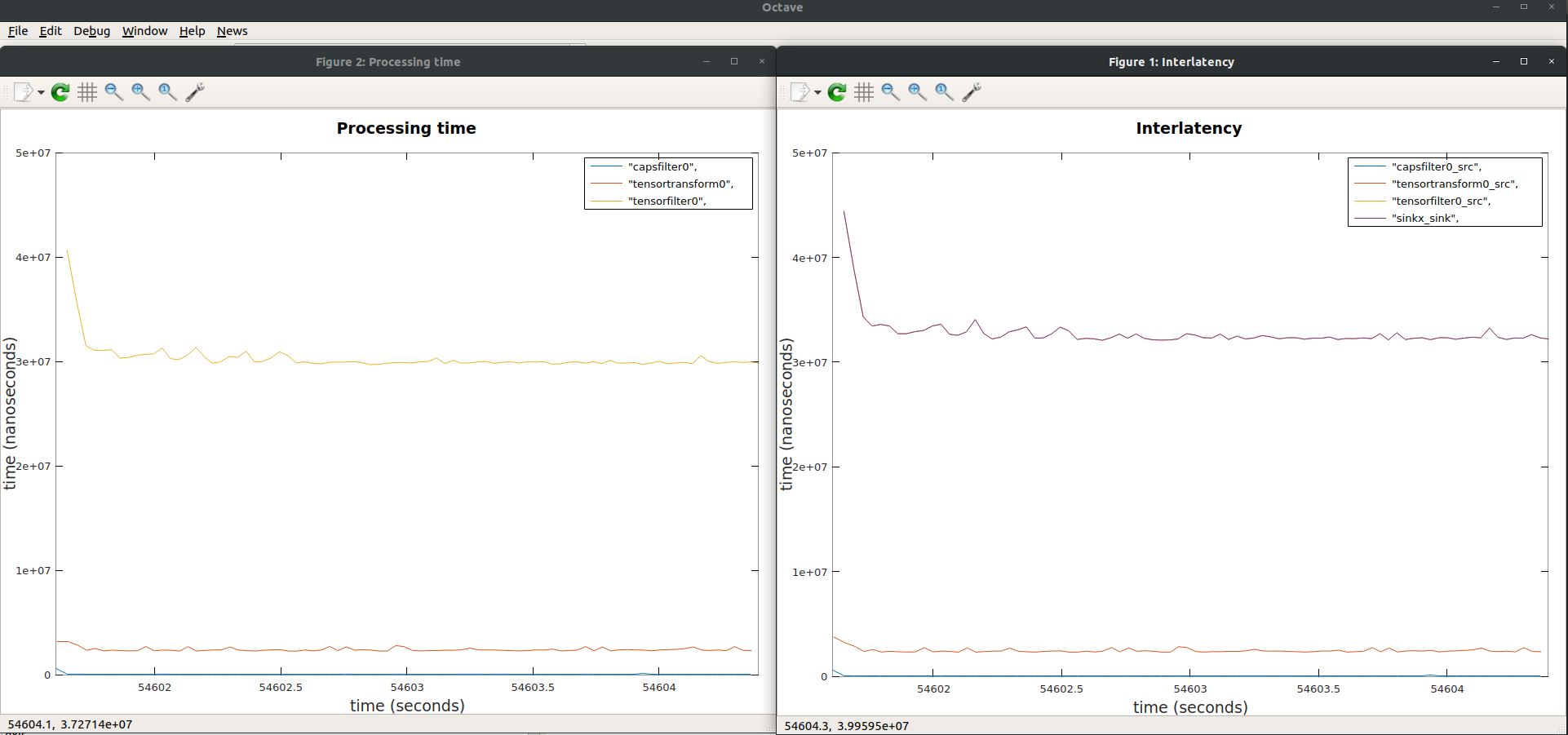
Task: Close the Figure 2: Processing time window
Action: coord(762,62)
